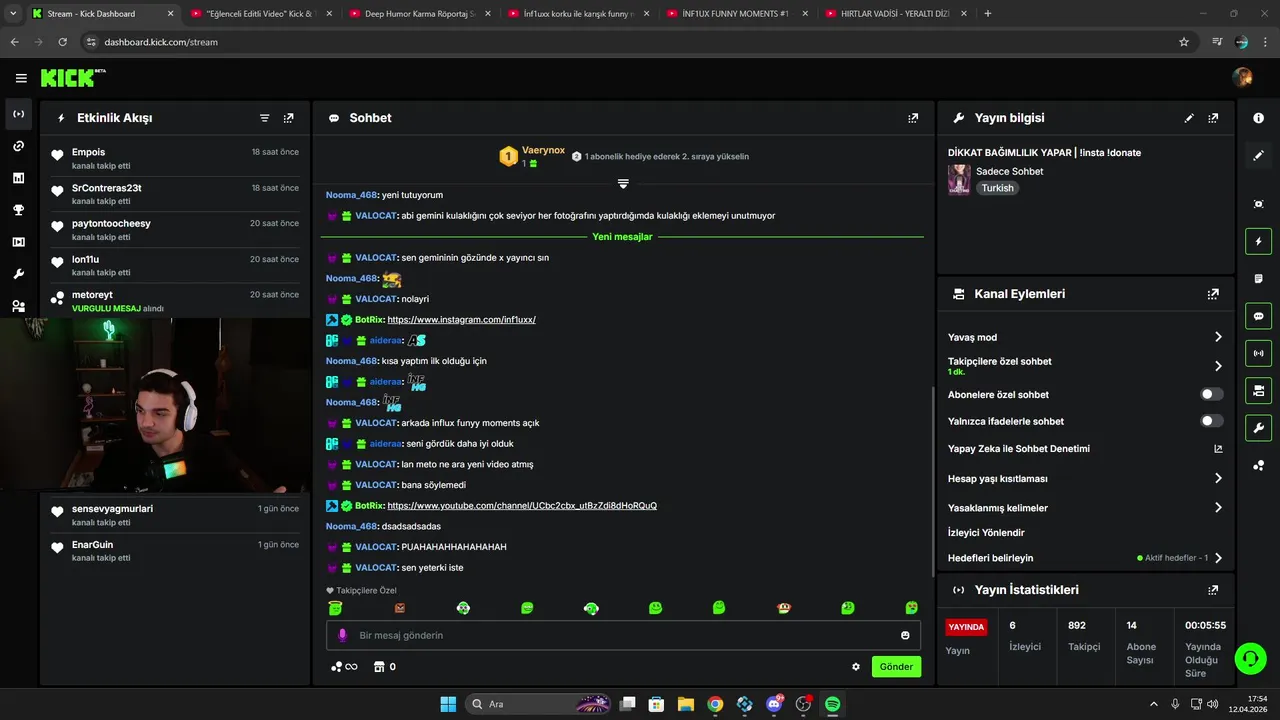1280x720 pixels.
Task: Open the emoji picker in message box
Action: (x=905, y=635)
